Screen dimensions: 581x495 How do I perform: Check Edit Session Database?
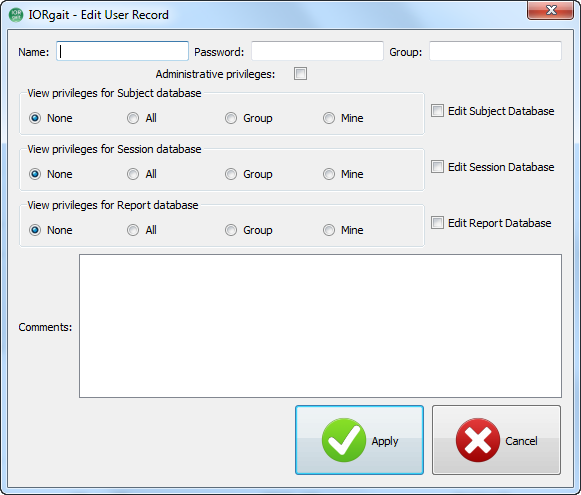pos(437,167)
